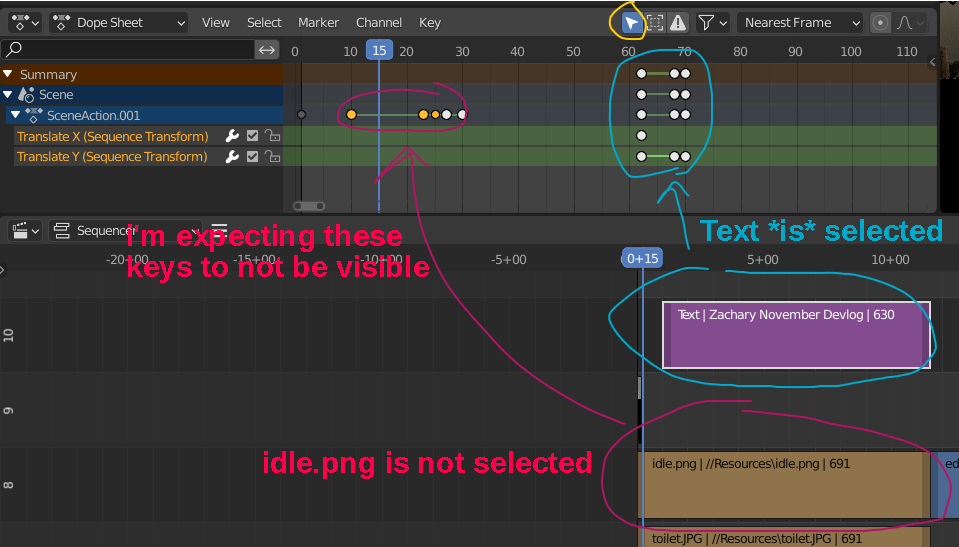Select the SceneAction.001 channel
Screen dimensions: 959x547
coord(144,115)
